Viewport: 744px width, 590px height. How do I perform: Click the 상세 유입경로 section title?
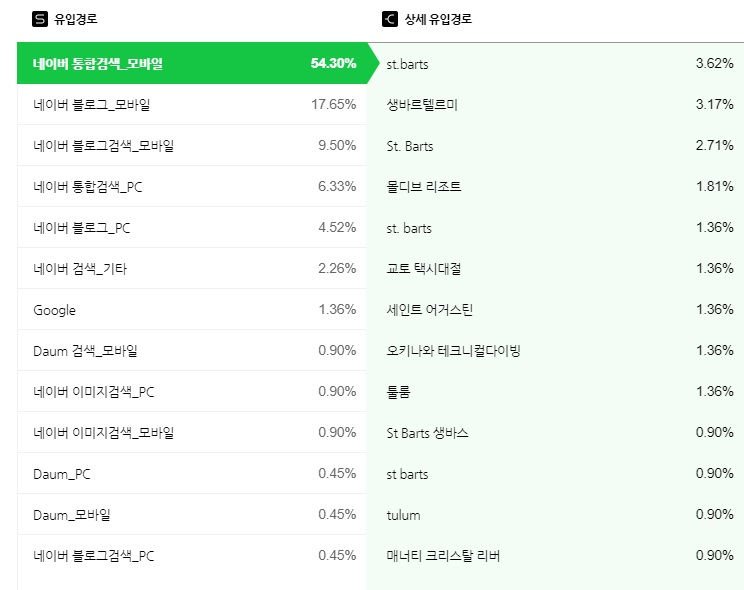click(437, 19)
